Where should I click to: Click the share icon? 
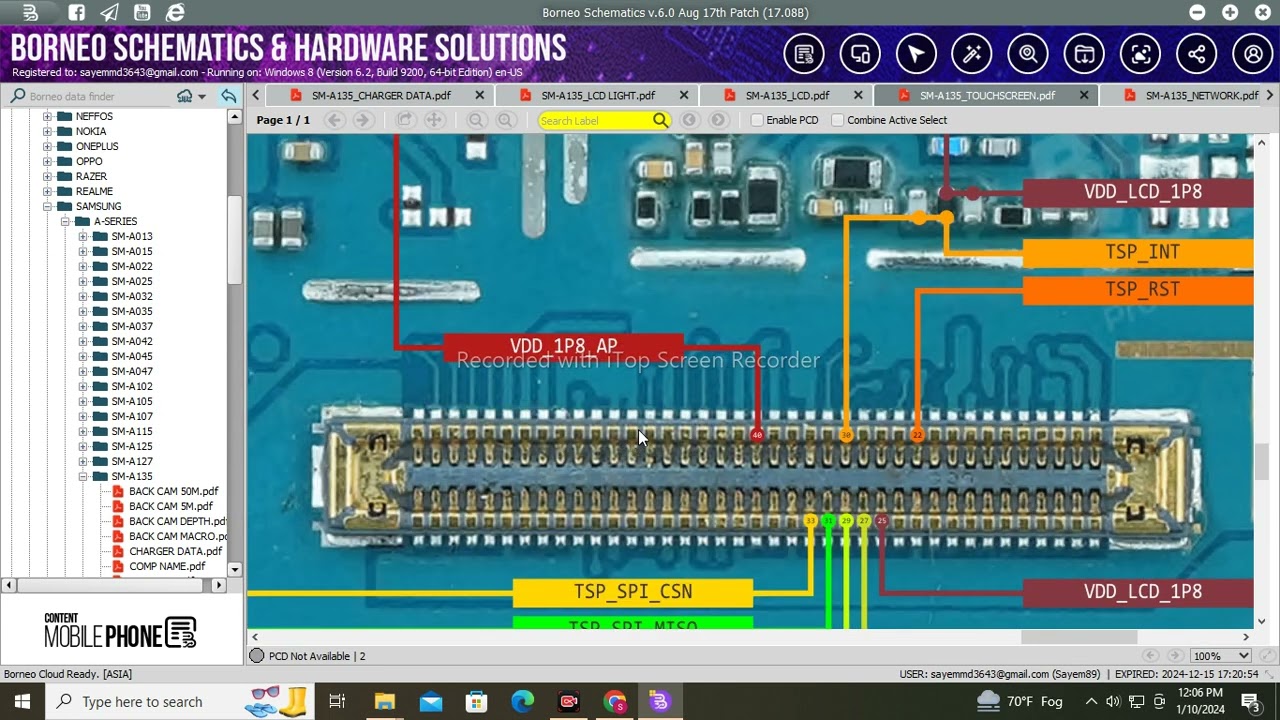click(1196, 54)
